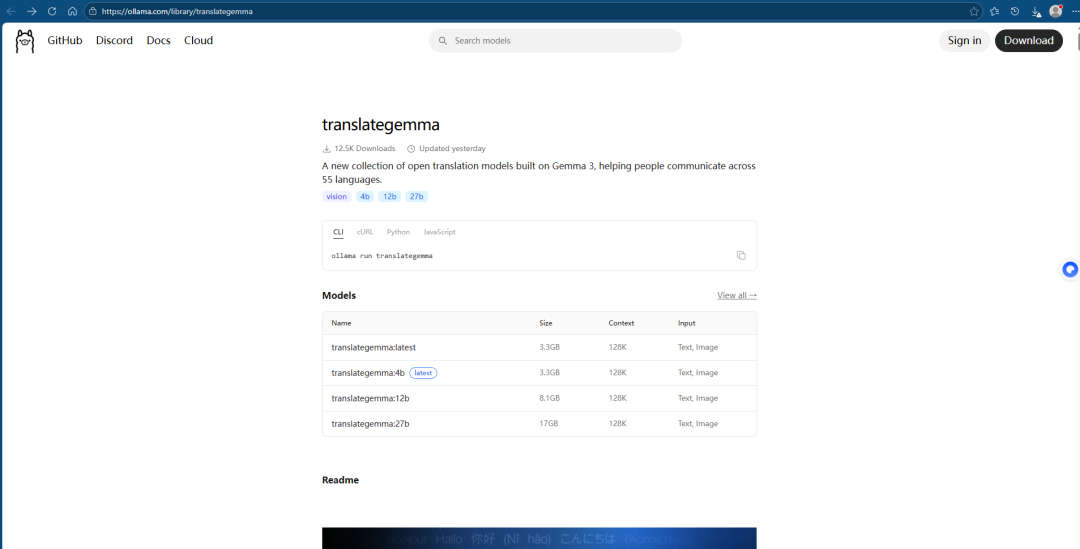Click the Readme banner image
1080x549 pixels.
point(539,538)
